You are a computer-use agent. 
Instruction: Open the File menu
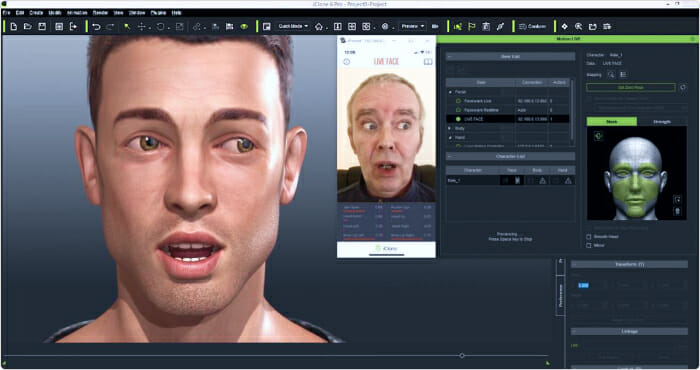[x=7, y=12]
